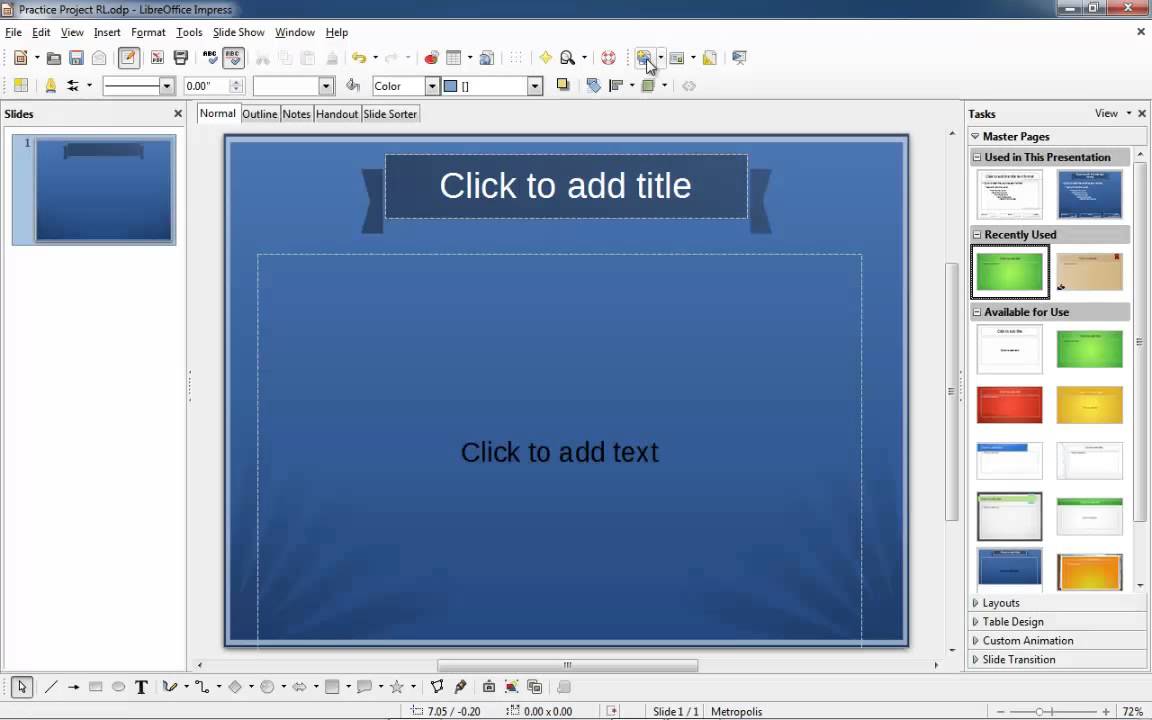Switch to the Slide Sorter tab

click(390, 114)
